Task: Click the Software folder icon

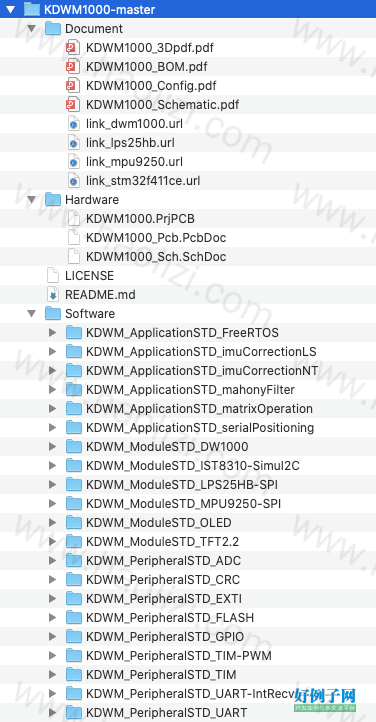Action: tap(53, 314)
